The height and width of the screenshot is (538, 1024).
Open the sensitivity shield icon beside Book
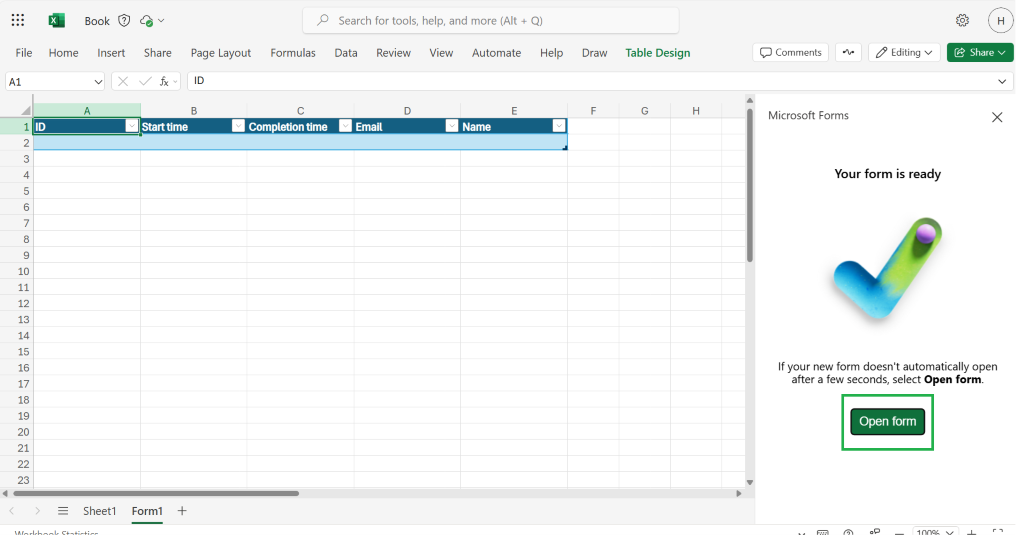[124, 20]
